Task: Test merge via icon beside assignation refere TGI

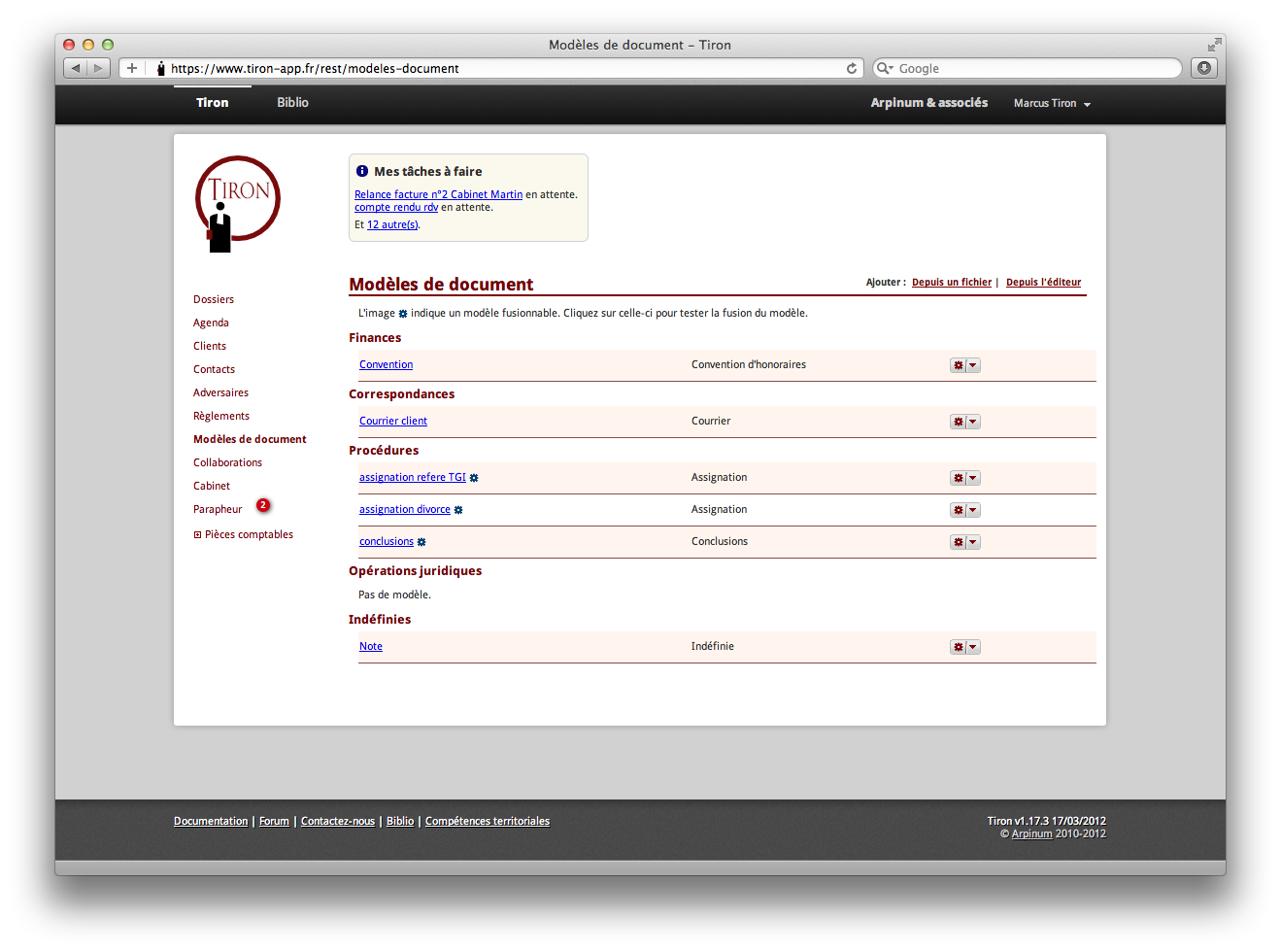Action: coord(474,478)
